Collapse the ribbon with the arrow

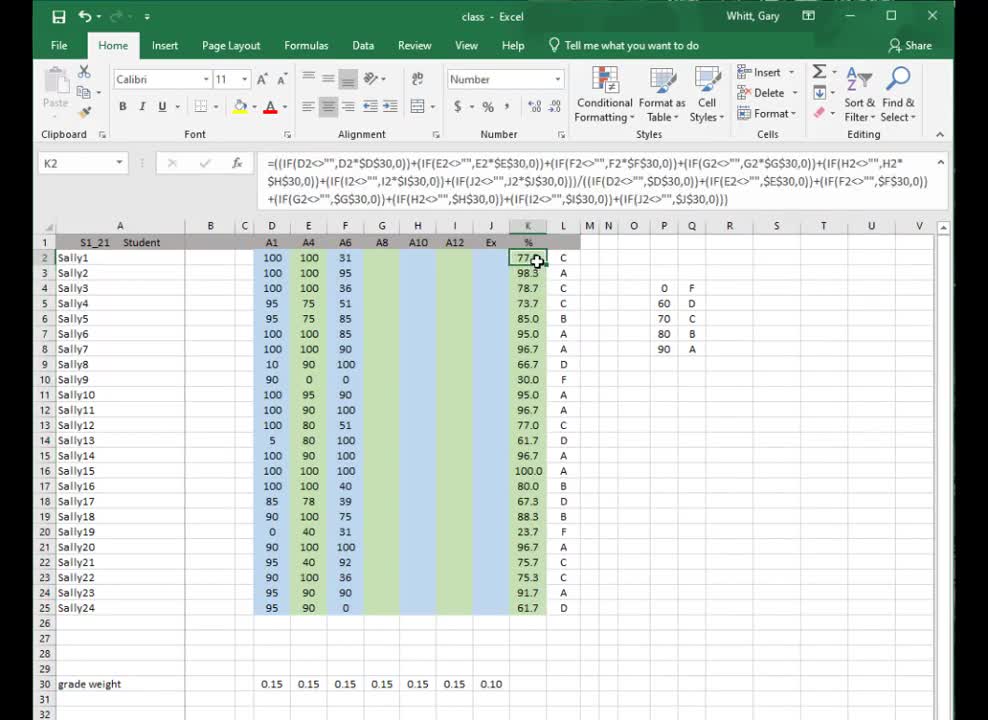point(939,135)
